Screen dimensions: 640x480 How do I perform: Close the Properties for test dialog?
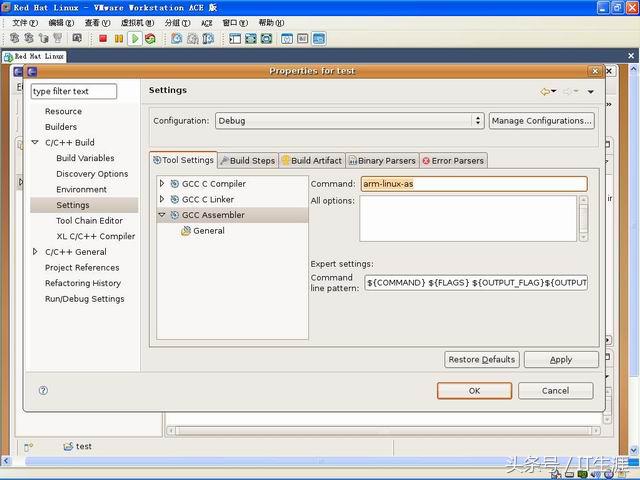[595, 71]
